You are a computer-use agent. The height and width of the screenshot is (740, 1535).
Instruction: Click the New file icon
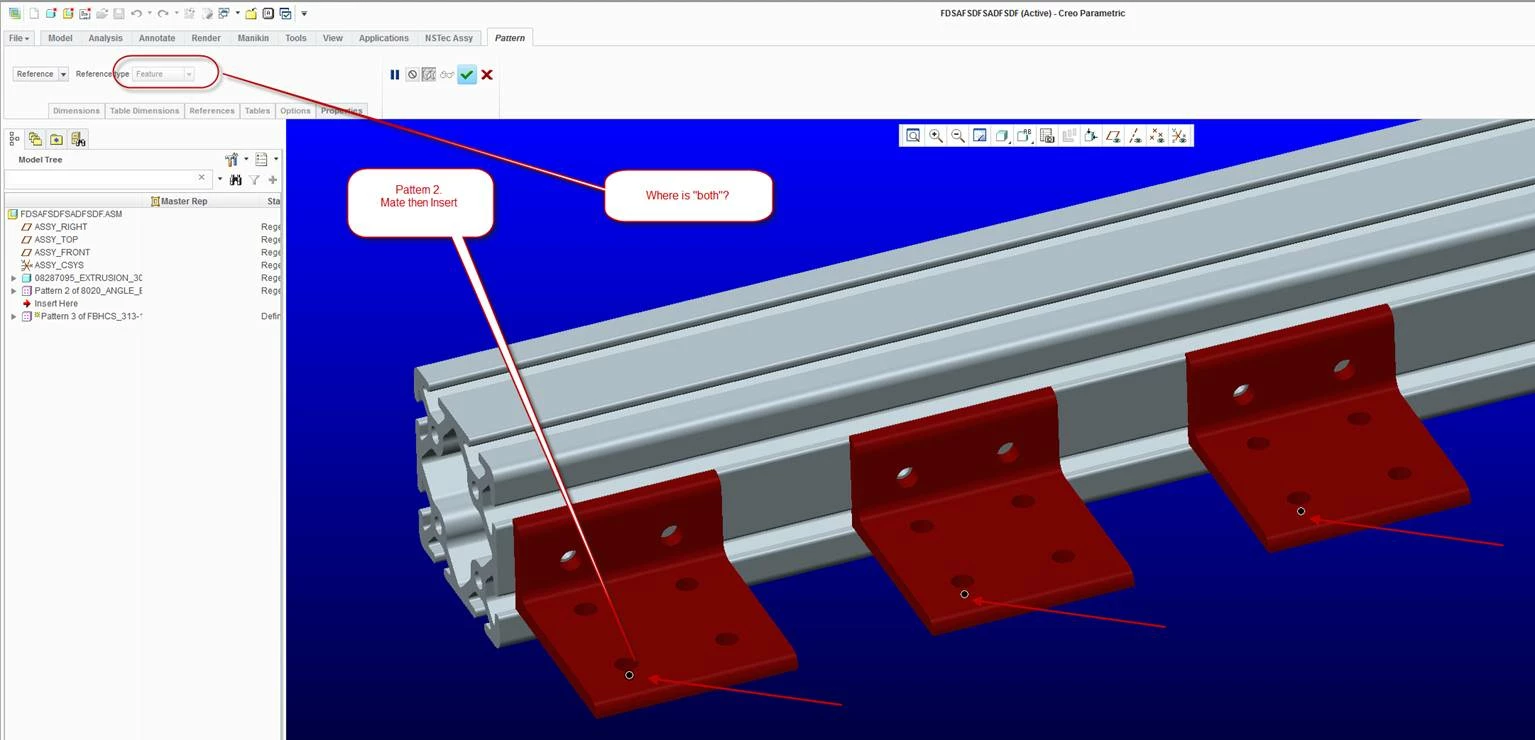(x=33, y=14)
